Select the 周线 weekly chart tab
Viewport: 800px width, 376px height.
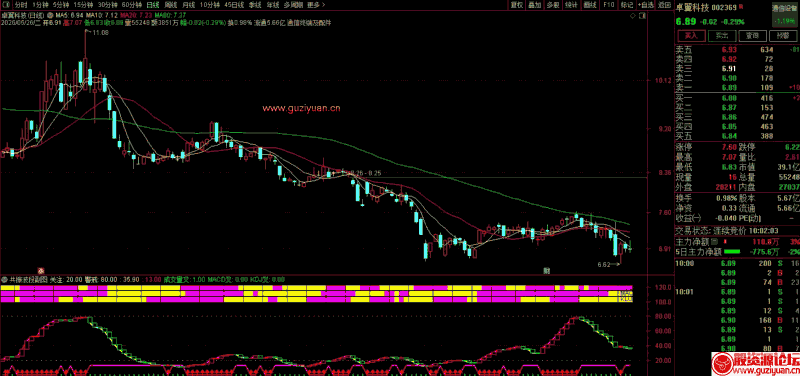point(170,5)
